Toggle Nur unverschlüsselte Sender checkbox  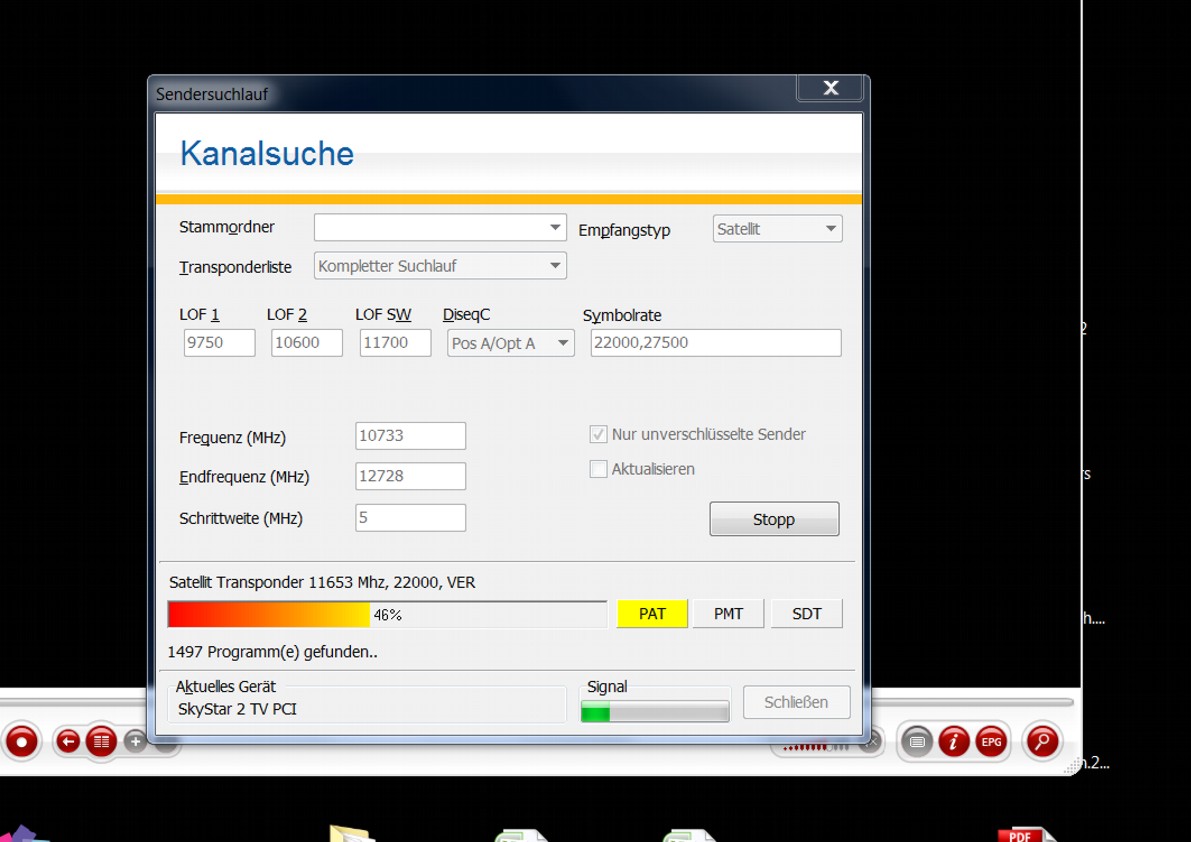click(x=598, y=434)
